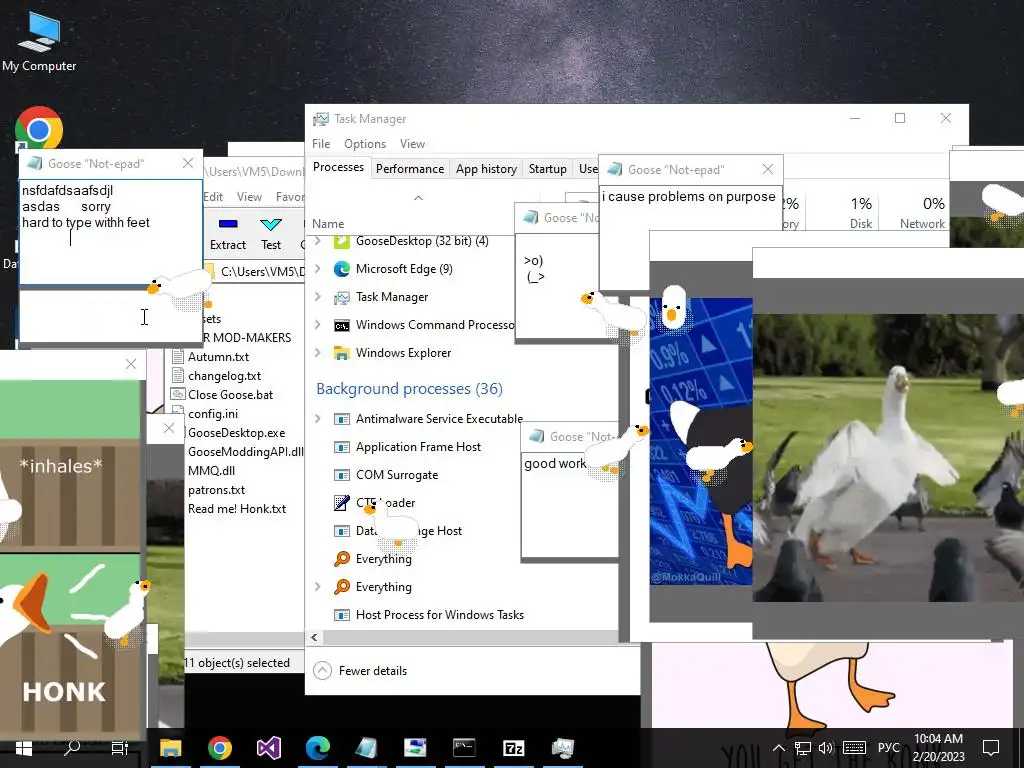The height and width of the screenshot is (768, 1024).
Task: Select GooseDesktop.exe in the file list
Action: (236, 432)
